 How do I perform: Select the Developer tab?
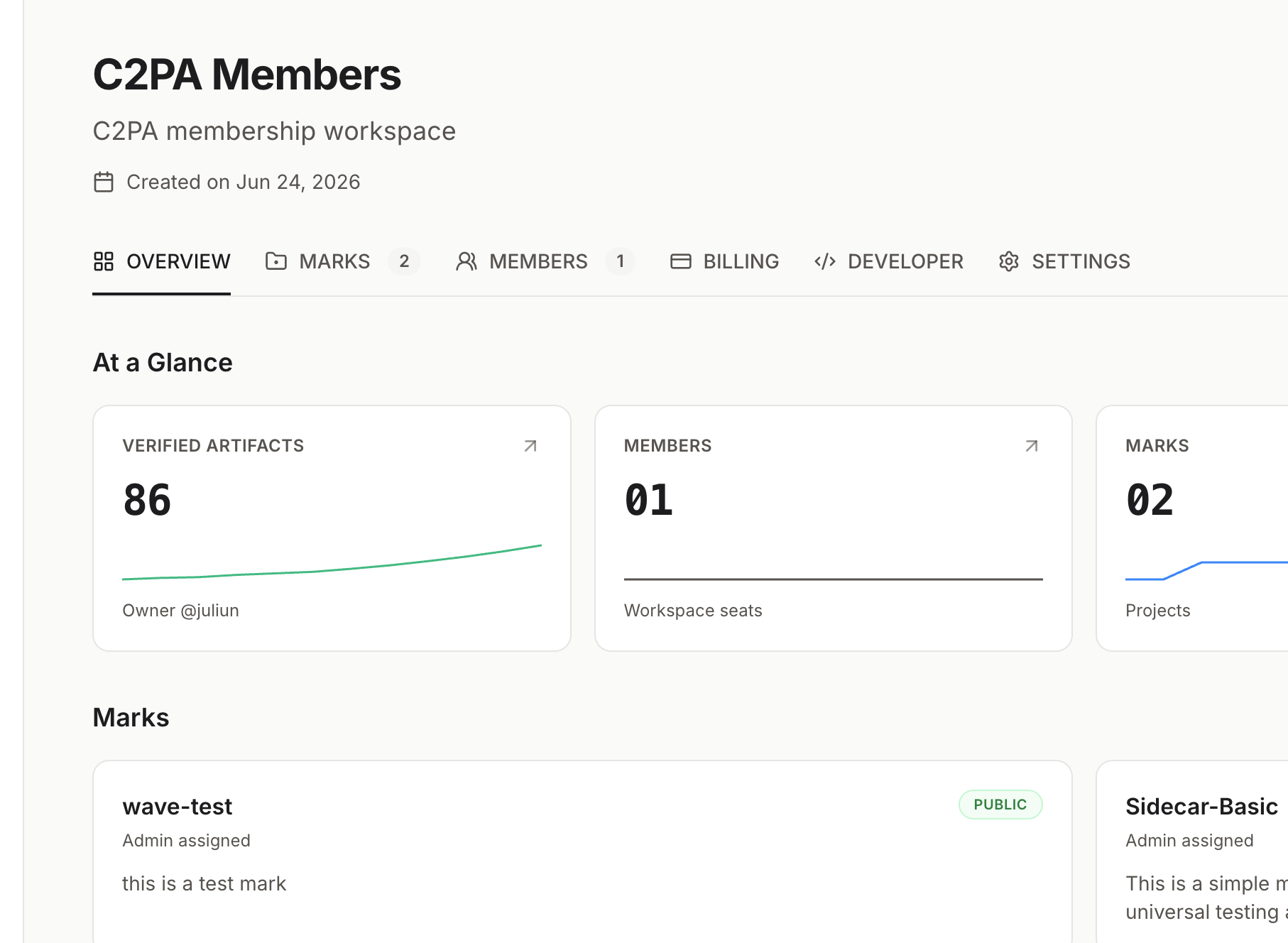[x=888, y=261]
